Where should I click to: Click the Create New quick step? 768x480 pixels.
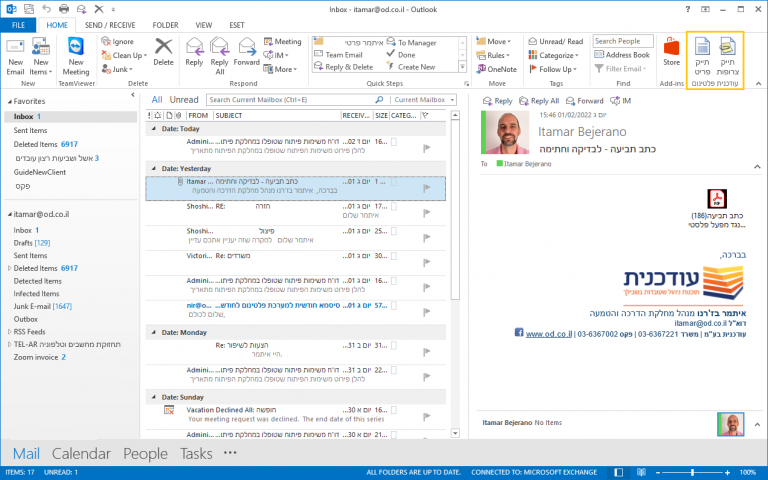coord(411,67)
